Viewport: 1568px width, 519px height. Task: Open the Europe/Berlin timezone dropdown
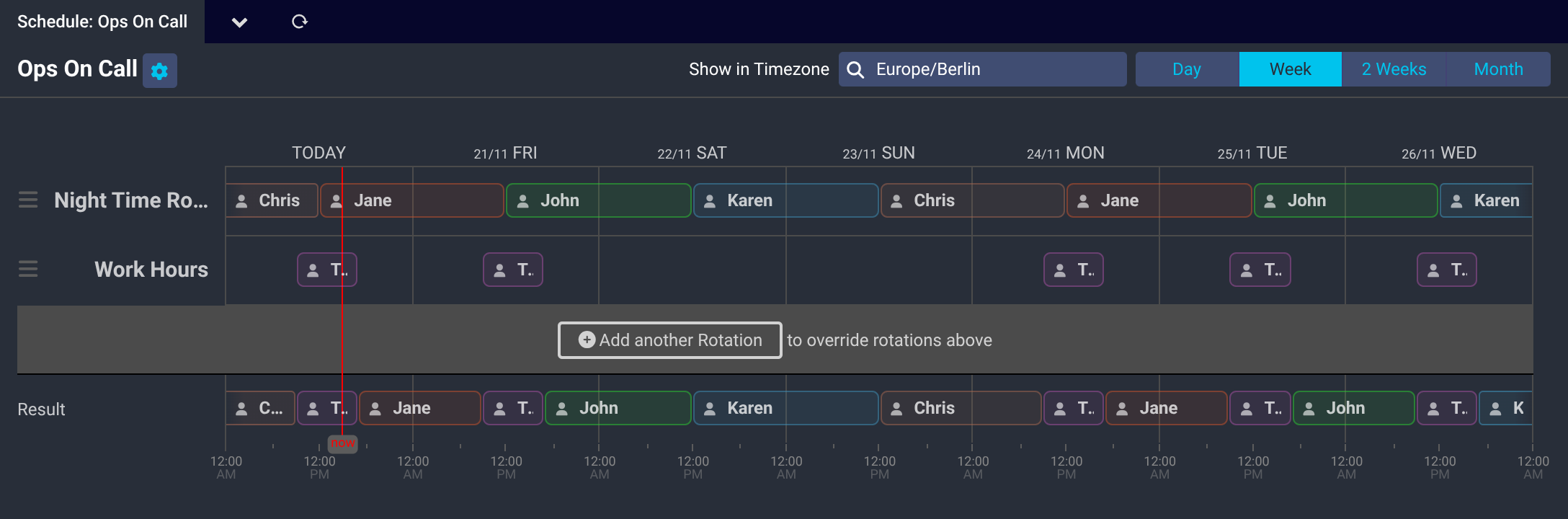[x=994, y=69]
